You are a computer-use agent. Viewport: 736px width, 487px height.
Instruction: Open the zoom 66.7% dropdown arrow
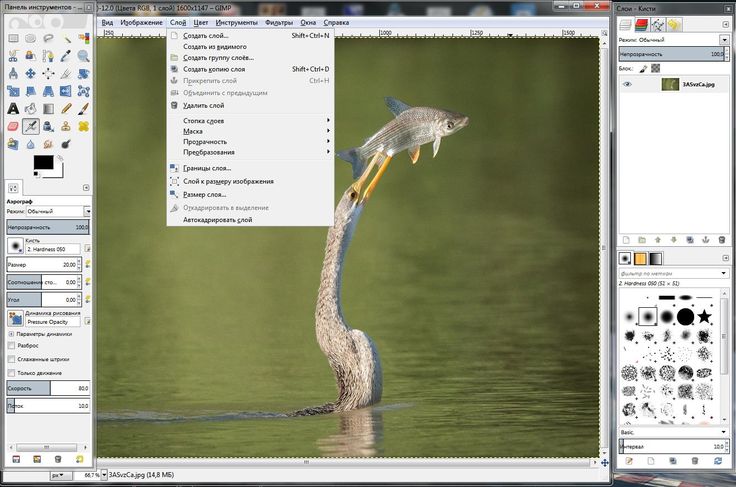click(104, 475)
